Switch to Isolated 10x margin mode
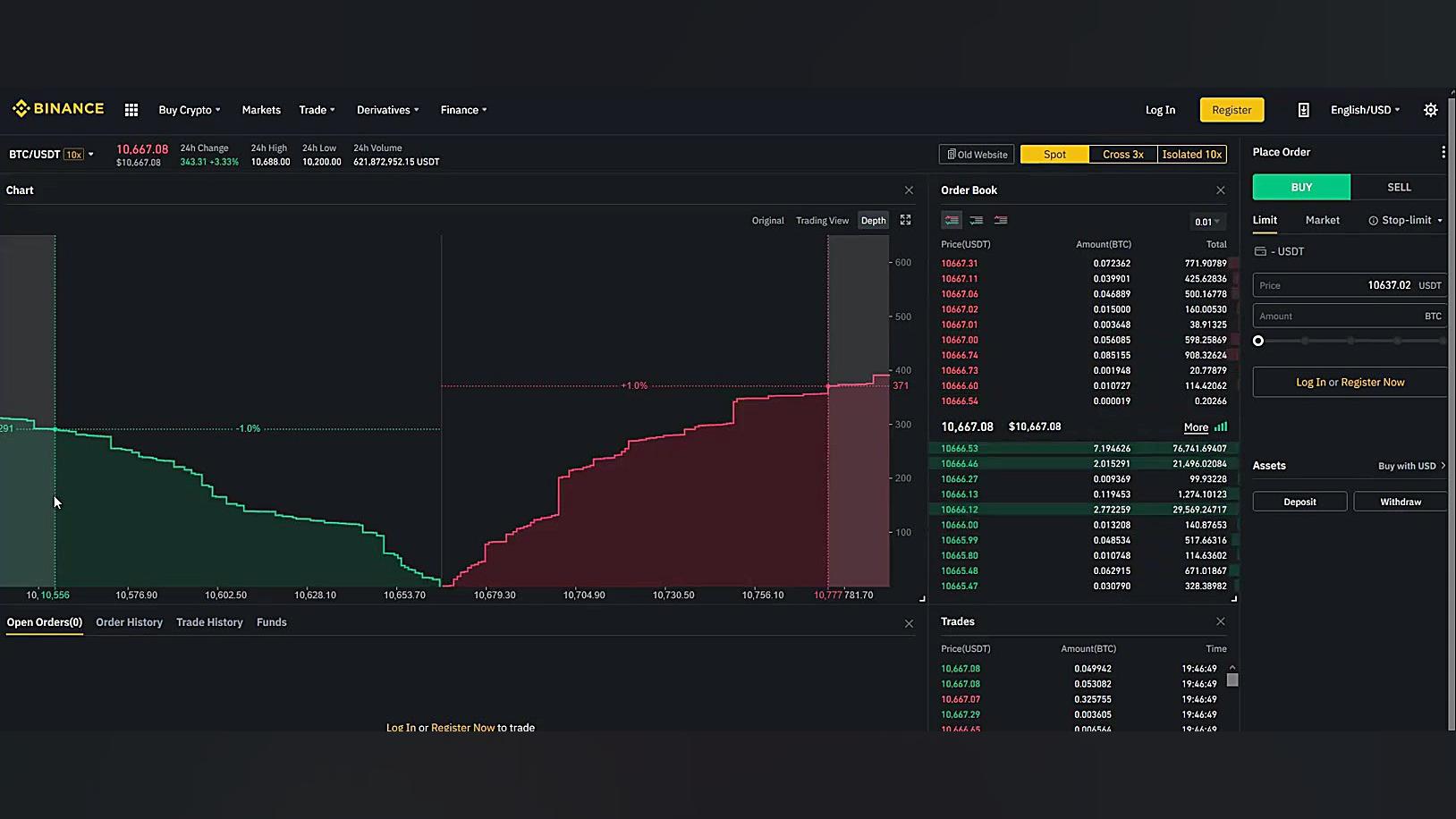The width and height of the screenshot is (1456, 819). (x=1192, y=155)
